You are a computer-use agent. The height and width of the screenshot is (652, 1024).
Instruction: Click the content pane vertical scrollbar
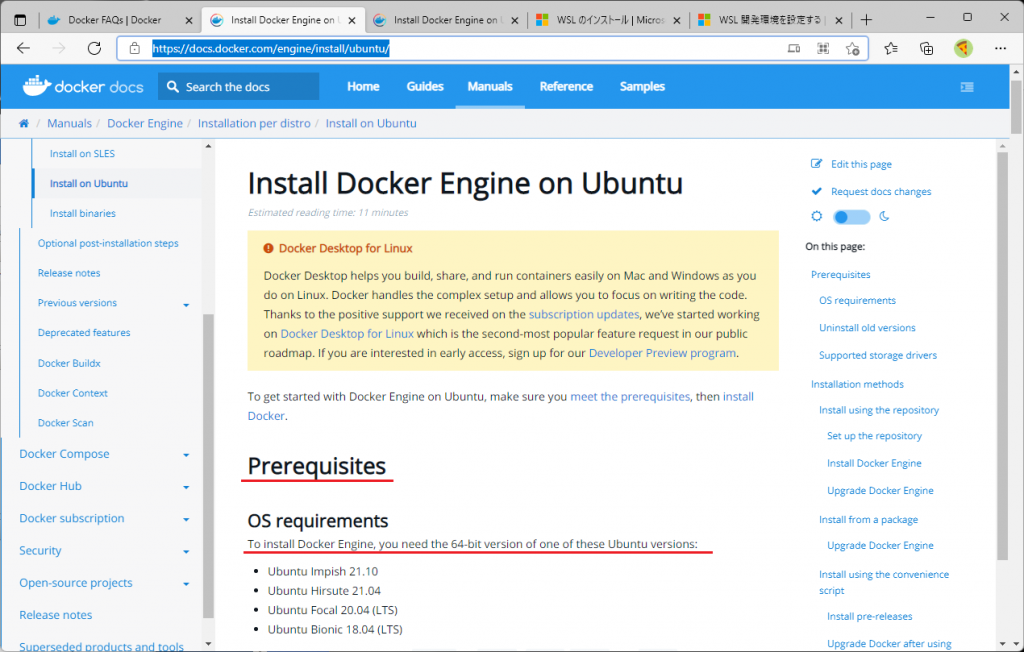pos(1002,356)
